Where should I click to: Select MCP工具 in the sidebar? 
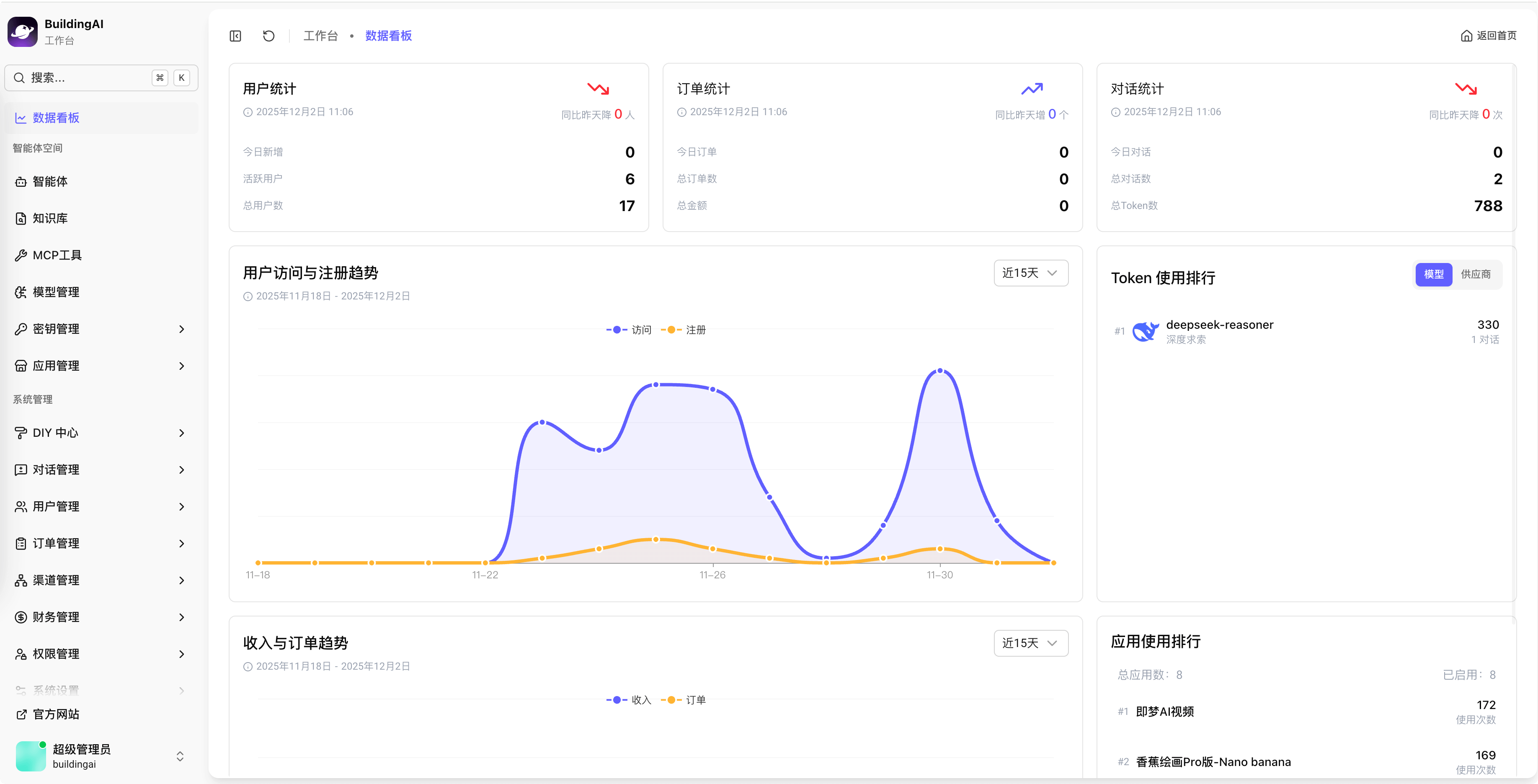pyautogui.click(x=58, y=255)
